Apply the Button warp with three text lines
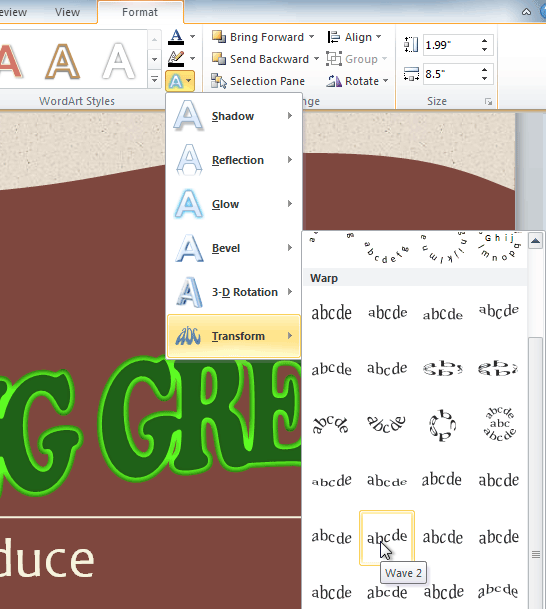Viewport: 546px width, 609px height. (x=499, y=424)
